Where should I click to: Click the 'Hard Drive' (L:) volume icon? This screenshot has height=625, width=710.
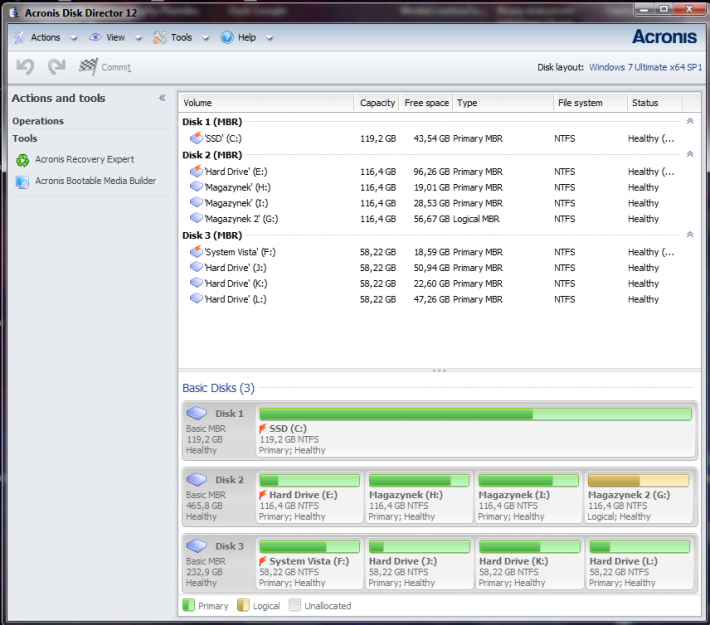[x=196, y=299]
